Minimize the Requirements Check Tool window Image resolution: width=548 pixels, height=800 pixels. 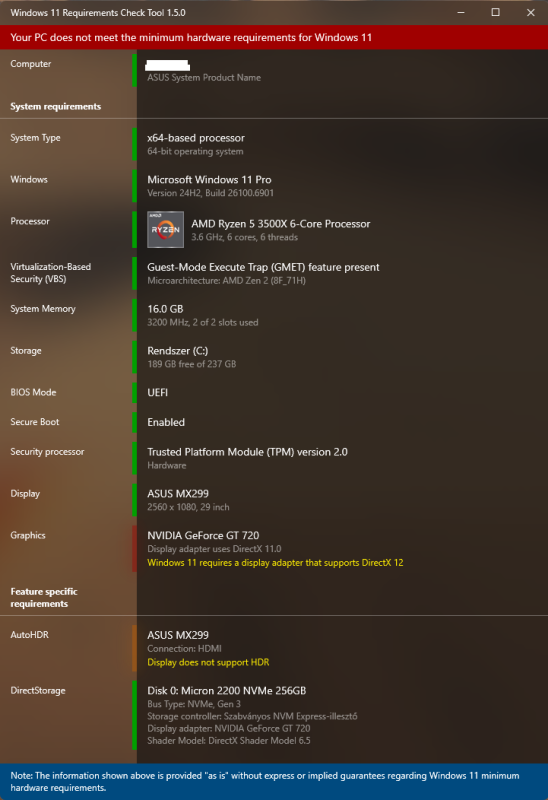(x=461, y=12)
